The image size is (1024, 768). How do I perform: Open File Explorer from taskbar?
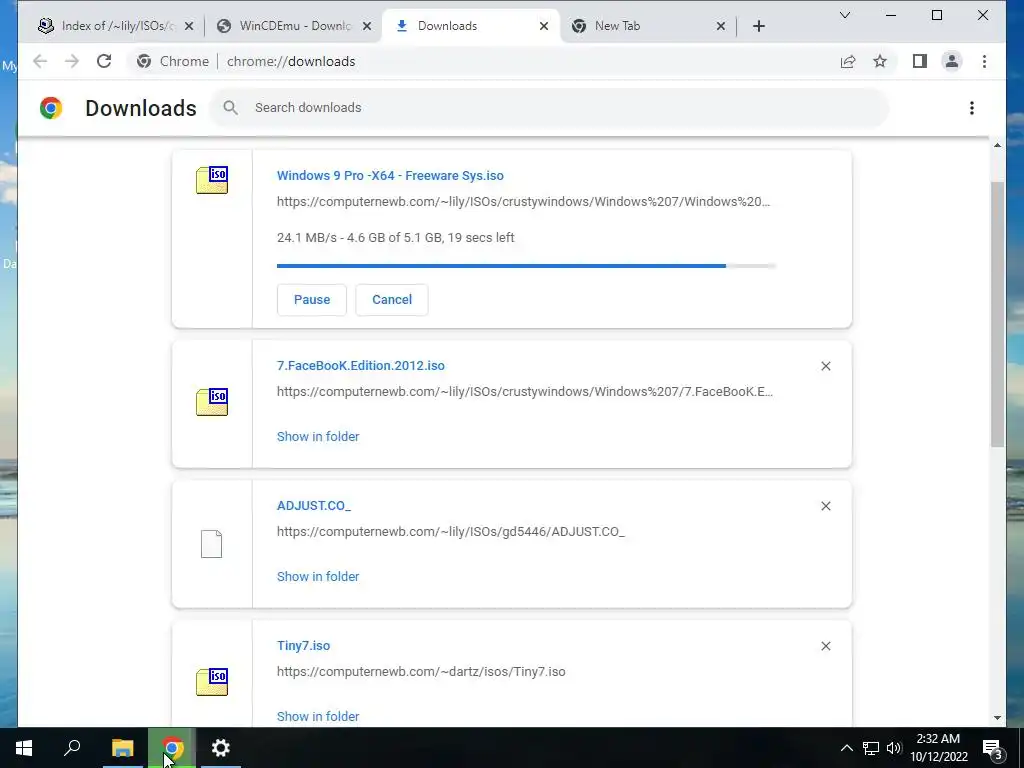pyautogui.click(x=123, y=748)
